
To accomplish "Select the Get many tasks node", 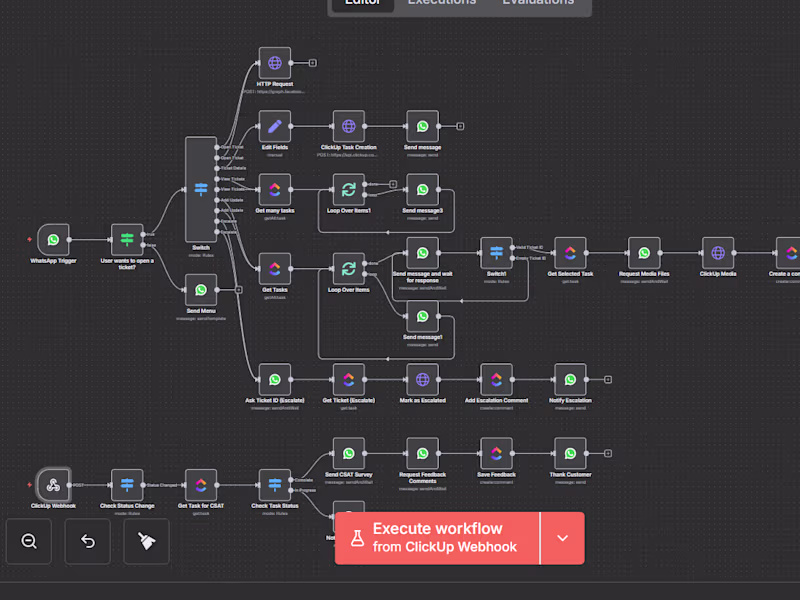I will [274, 190].
